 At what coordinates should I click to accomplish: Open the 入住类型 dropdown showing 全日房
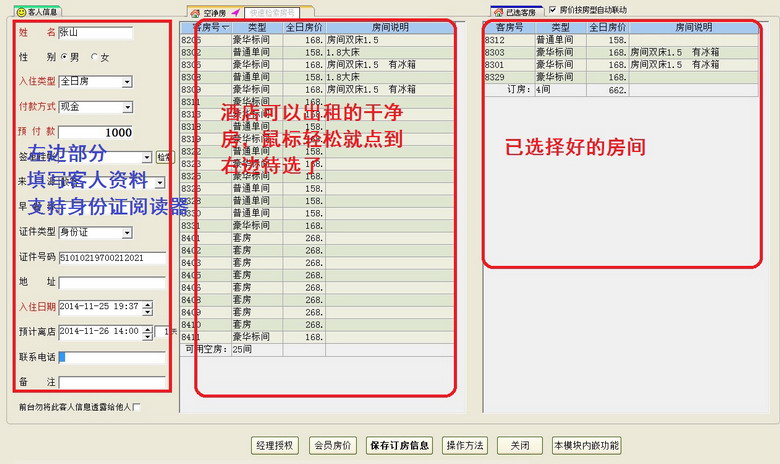(127, 82)
